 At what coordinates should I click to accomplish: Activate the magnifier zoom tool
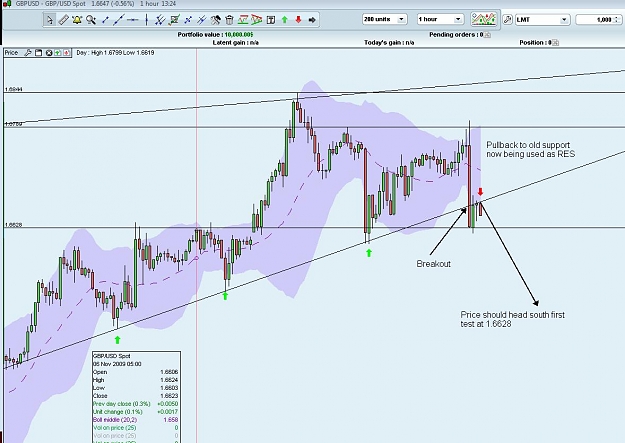click(x=91, y=20)
